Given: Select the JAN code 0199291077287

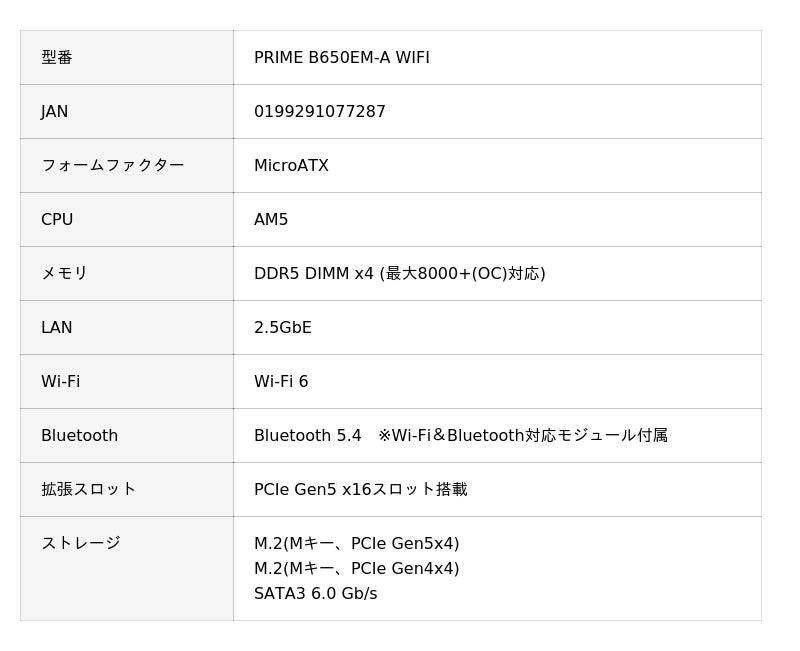Looking at the screenshot, I should tap(319, 112).
